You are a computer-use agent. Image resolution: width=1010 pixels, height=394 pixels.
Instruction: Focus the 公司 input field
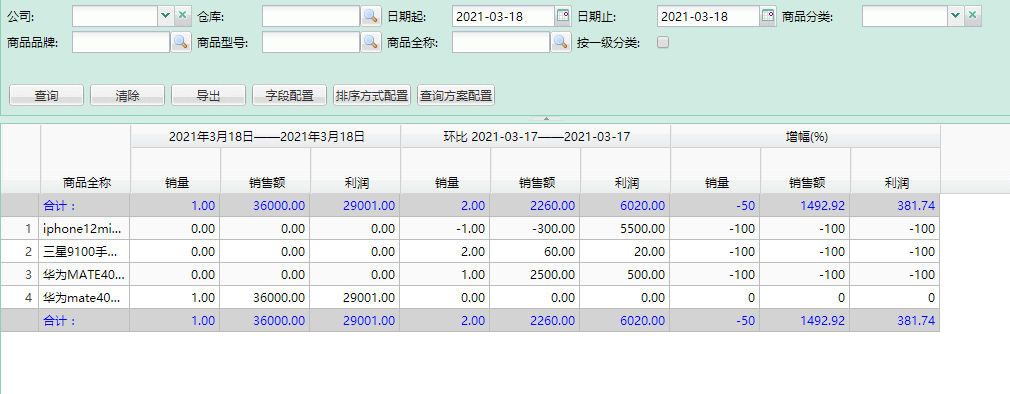[x=115, y=16]
